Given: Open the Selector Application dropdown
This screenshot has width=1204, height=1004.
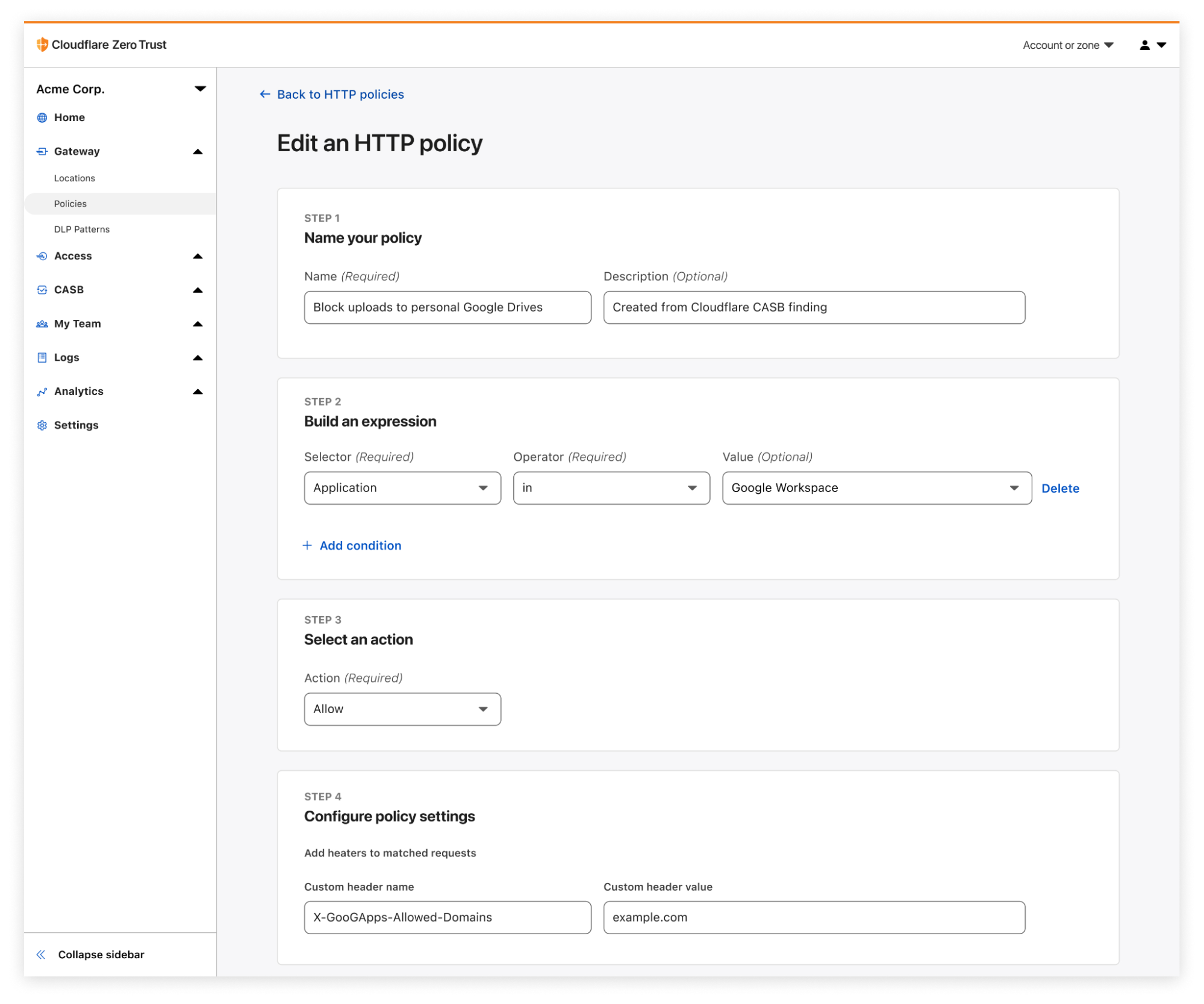Looking at the screenshot, I should pos(402,488).
